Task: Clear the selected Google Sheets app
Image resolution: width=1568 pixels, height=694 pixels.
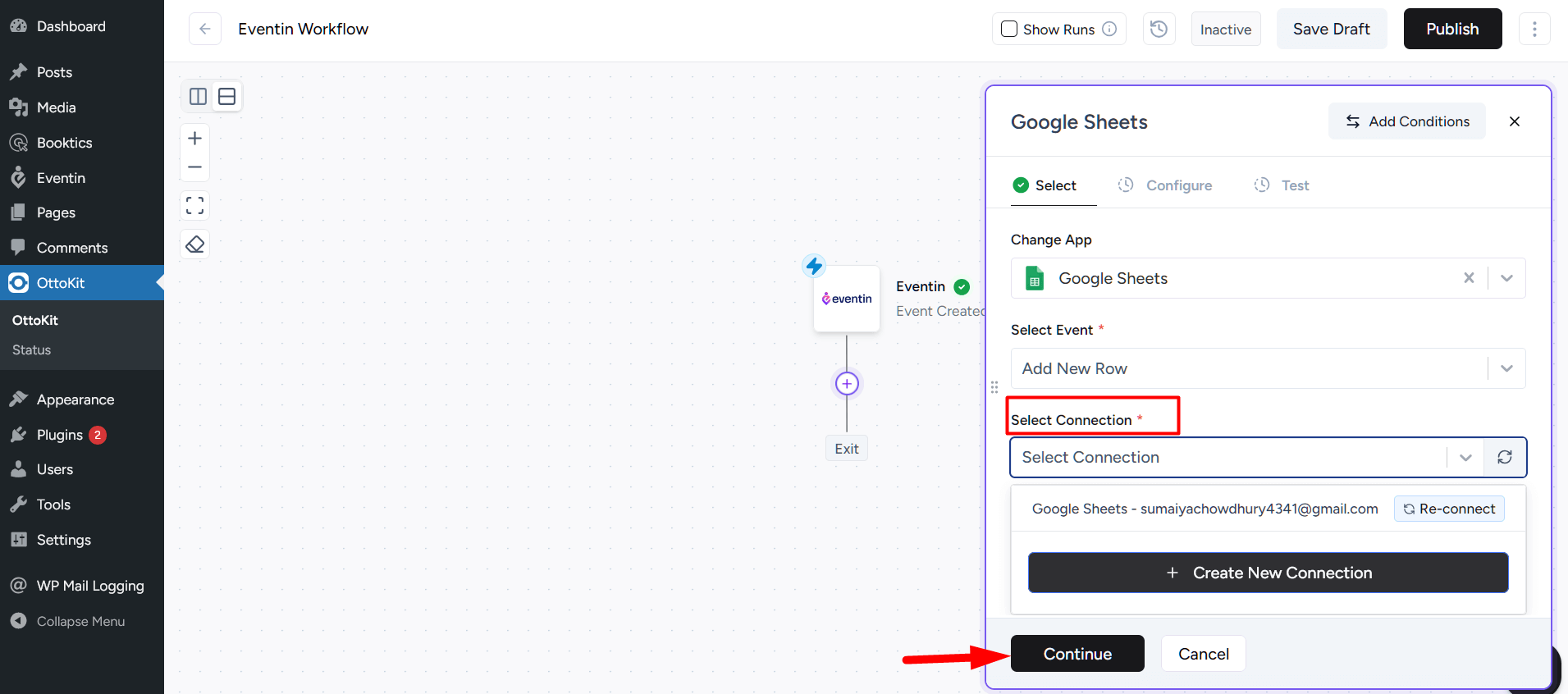Action: [x=1469, y=278]
